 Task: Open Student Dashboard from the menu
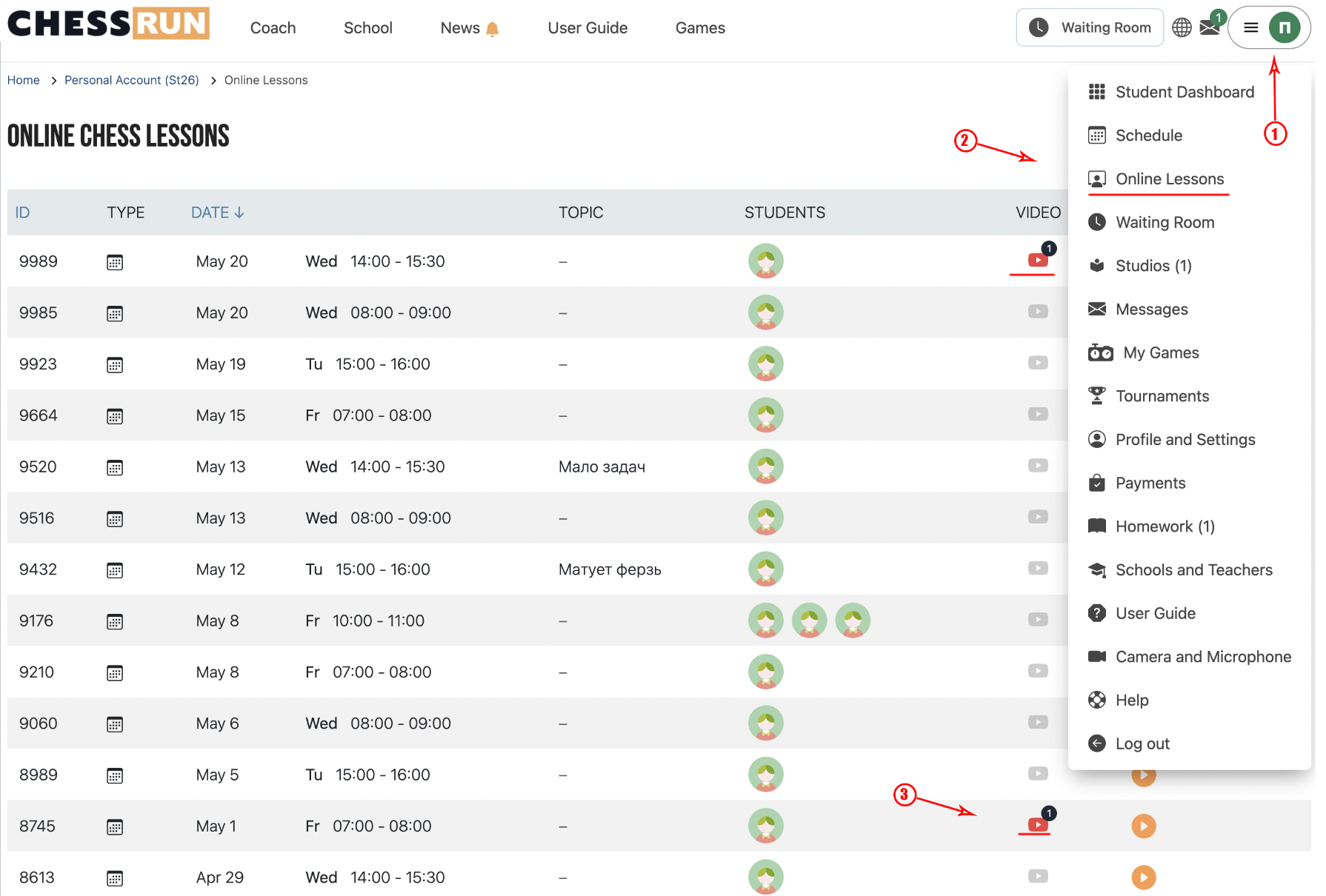[1185, 92]
